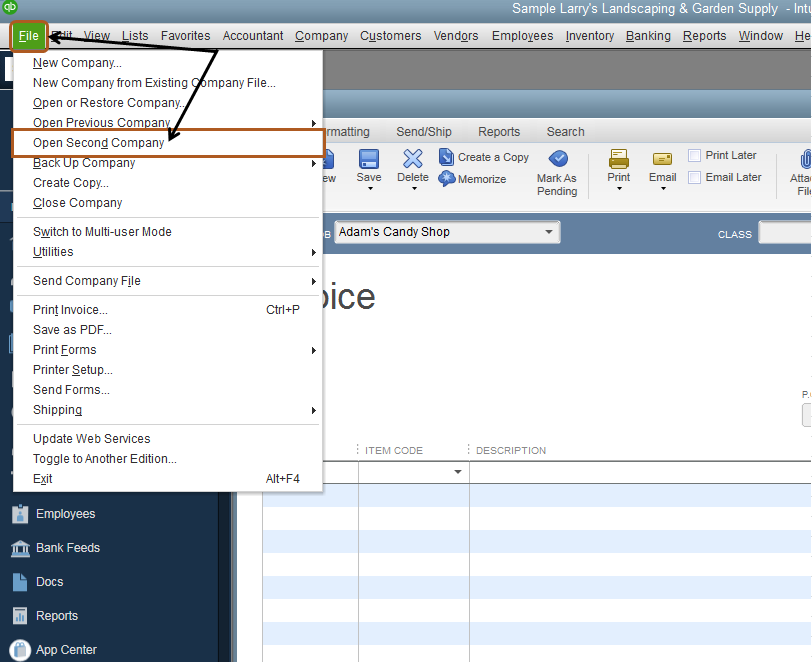Image resolution: width=812 pixels, height=662 pixels.
Task: Click the first Description cell in the table
Action: (x=640, y=472)
